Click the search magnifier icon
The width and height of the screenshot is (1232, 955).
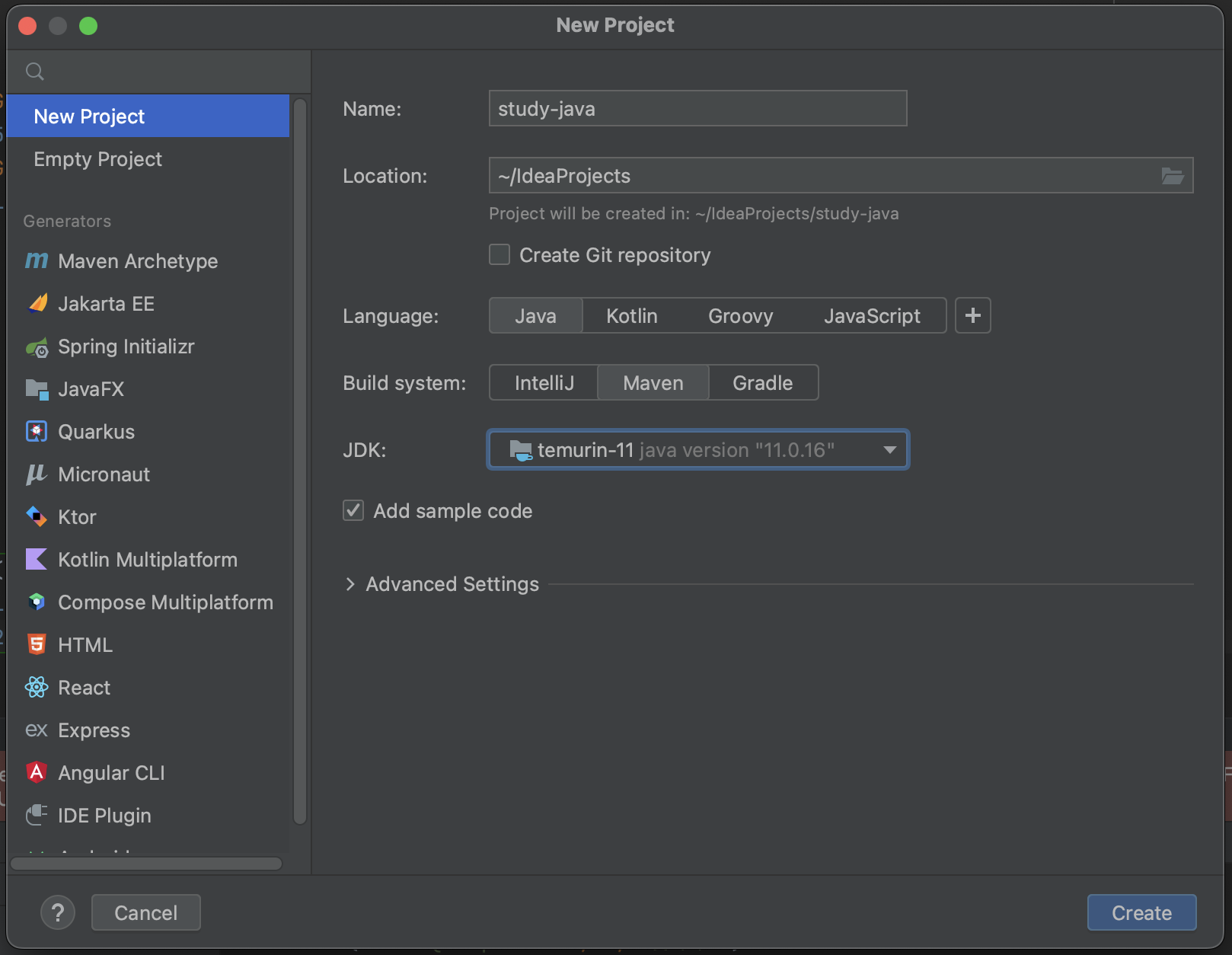[35, 72]
